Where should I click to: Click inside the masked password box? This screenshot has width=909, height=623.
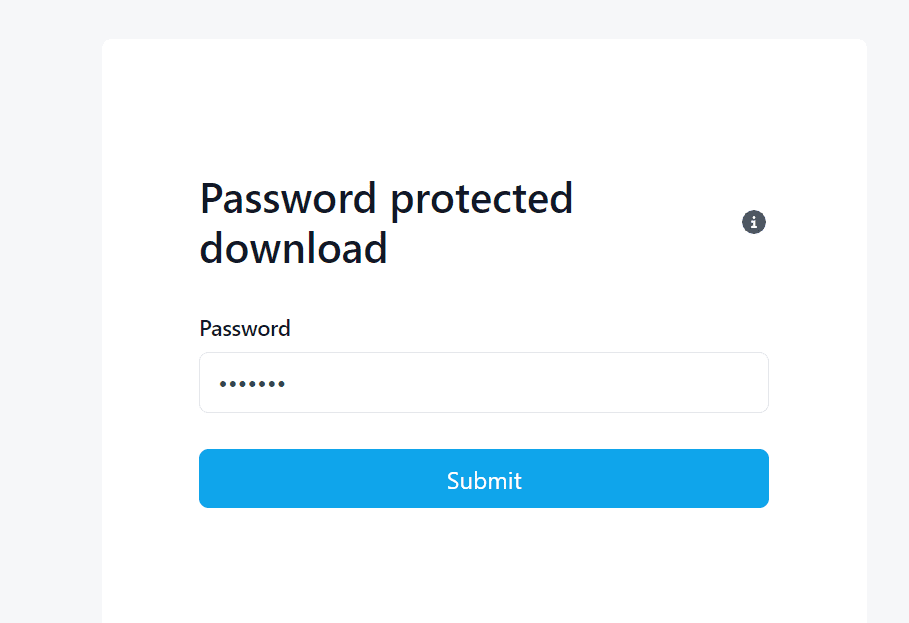click(484, 383)
